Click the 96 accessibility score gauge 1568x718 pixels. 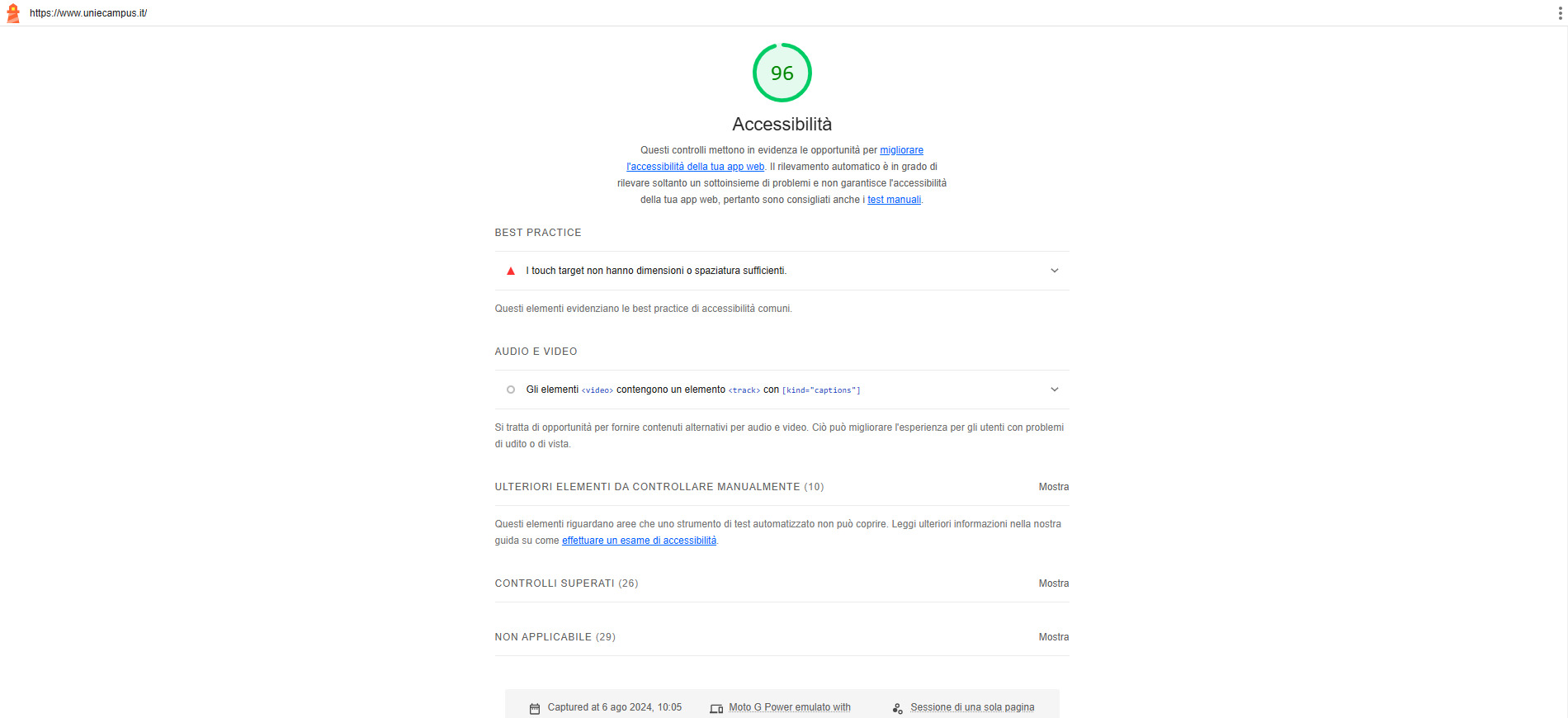[x=782, y=73]
